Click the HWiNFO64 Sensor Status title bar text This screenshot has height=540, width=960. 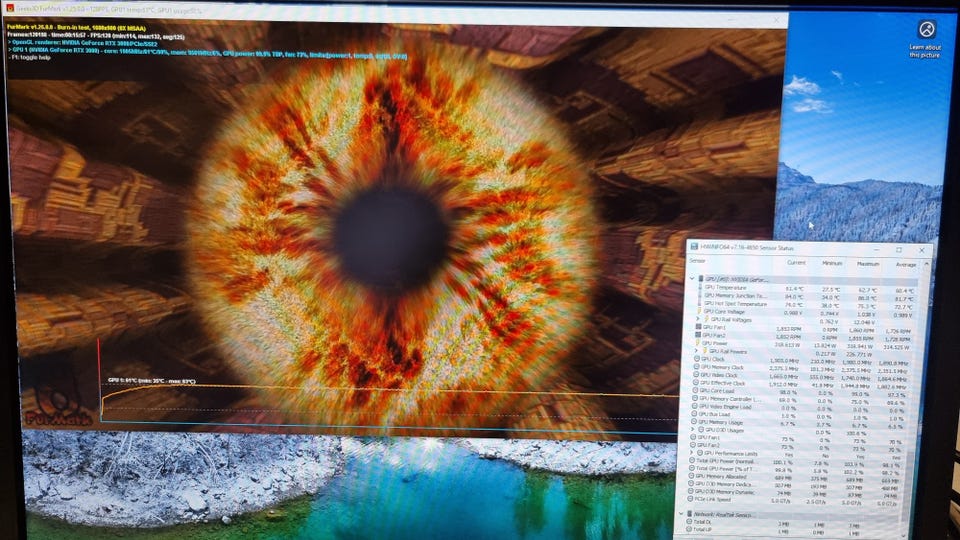[747, 247]
